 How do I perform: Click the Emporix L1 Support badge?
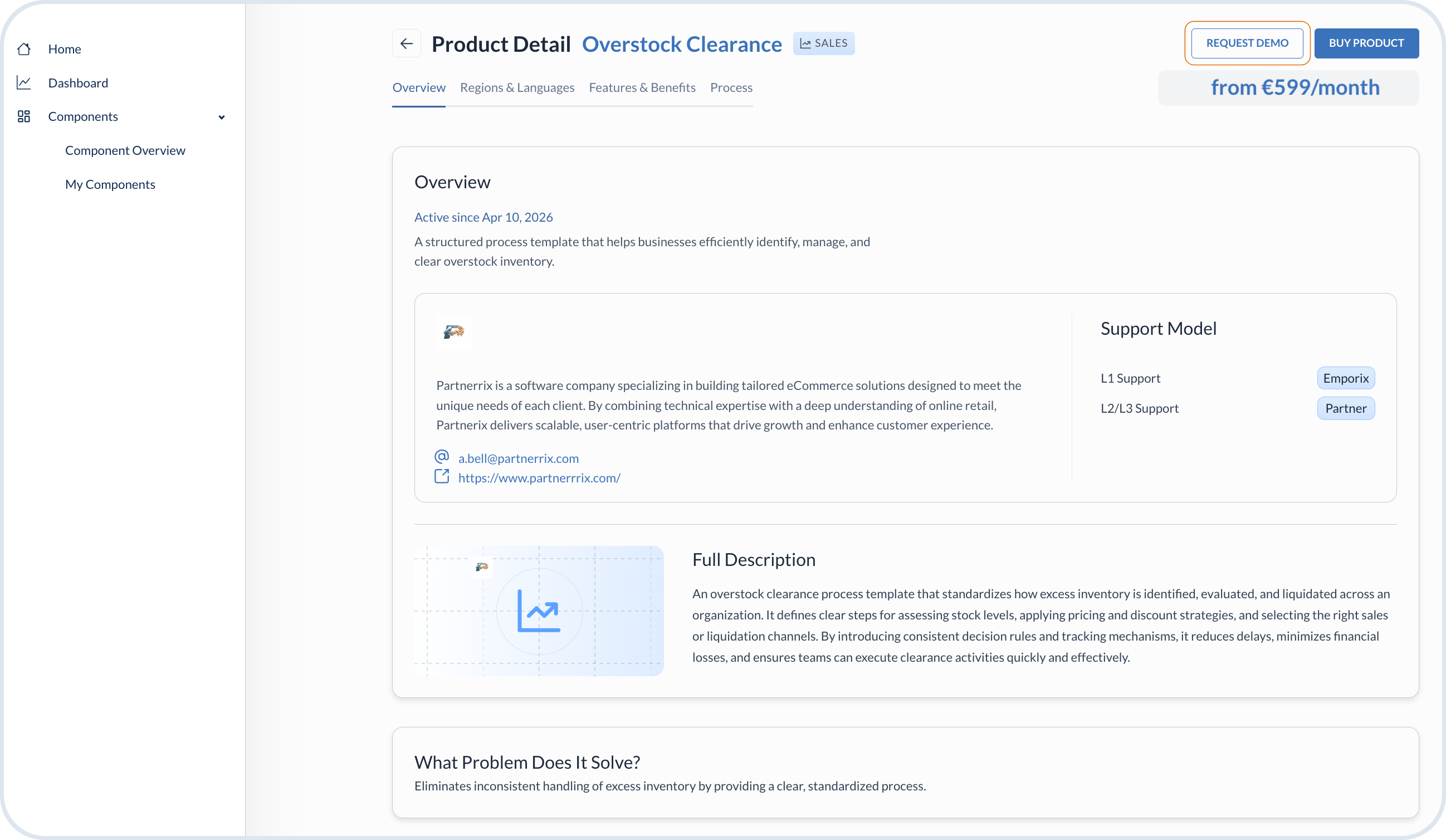(1346, 378)
